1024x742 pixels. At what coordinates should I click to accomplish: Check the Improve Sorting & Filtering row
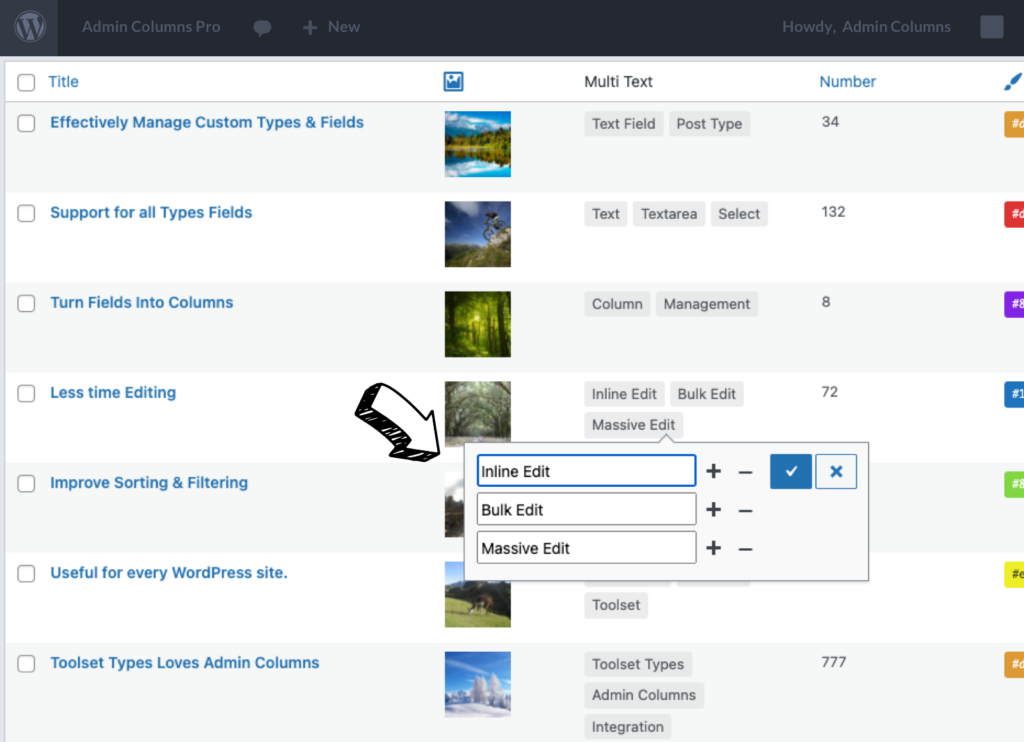pyautogui.click(x=26, y=483)
